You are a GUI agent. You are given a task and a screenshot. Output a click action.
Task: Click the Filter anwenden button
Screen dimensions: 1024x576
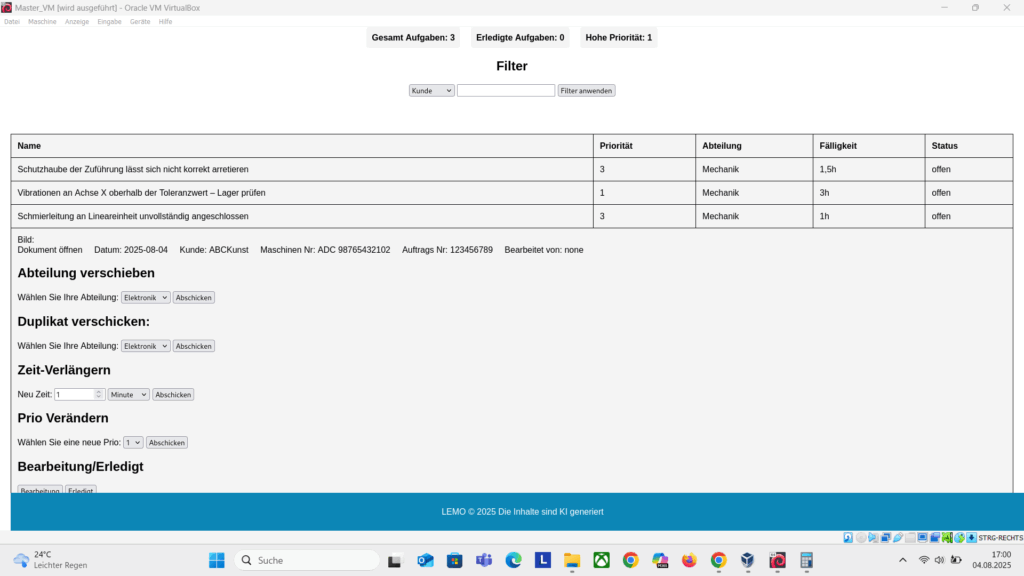point(586,90)
